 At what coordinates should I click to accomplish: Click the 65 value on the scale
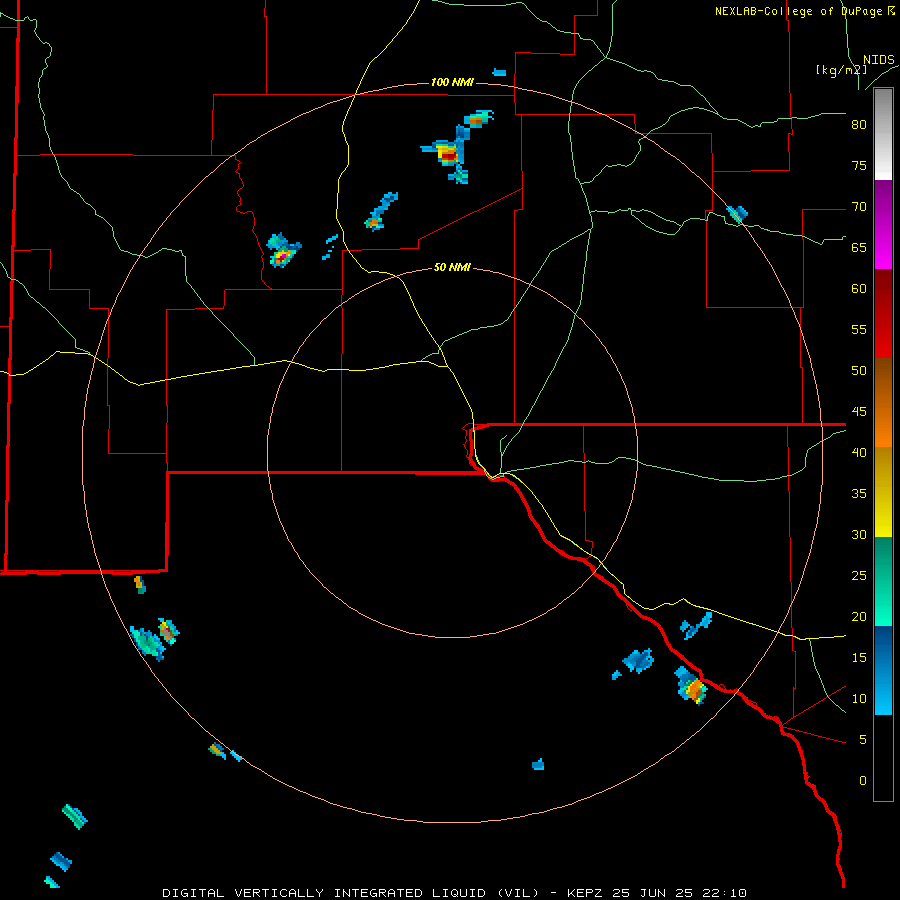click(859, 247)
